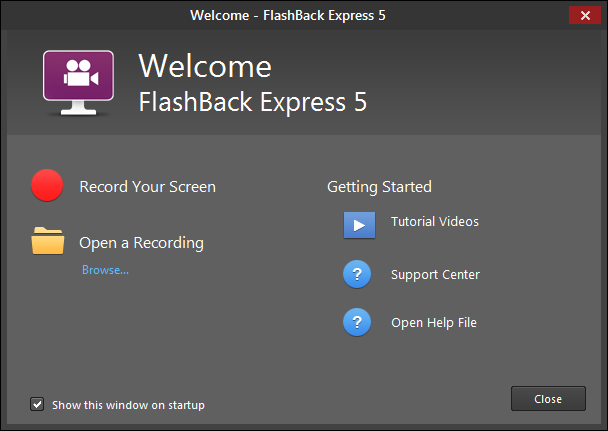
Task: Go to the Support Center text link
Action: click(435, 275)
